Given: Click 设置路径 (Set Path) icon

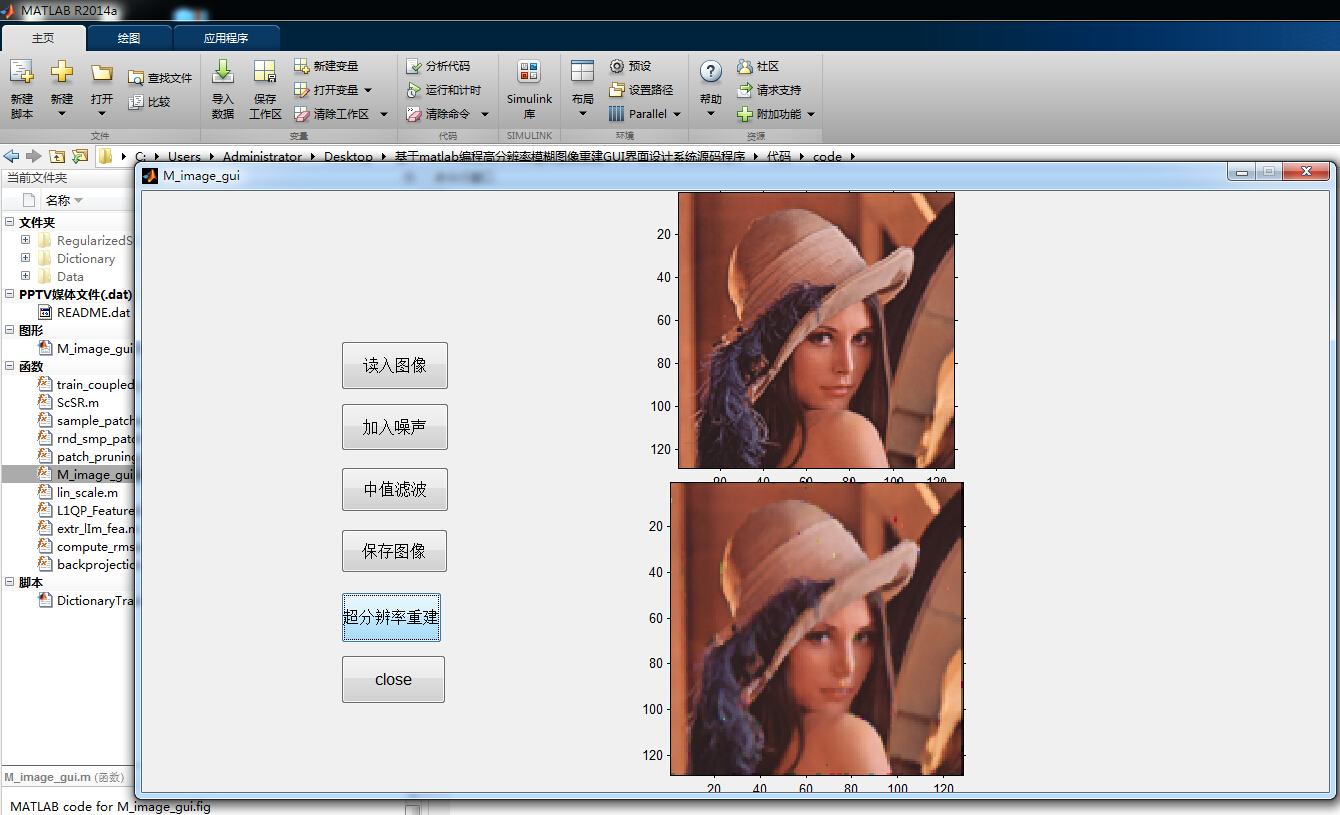Looking at the screenshot, I should 617,90.
